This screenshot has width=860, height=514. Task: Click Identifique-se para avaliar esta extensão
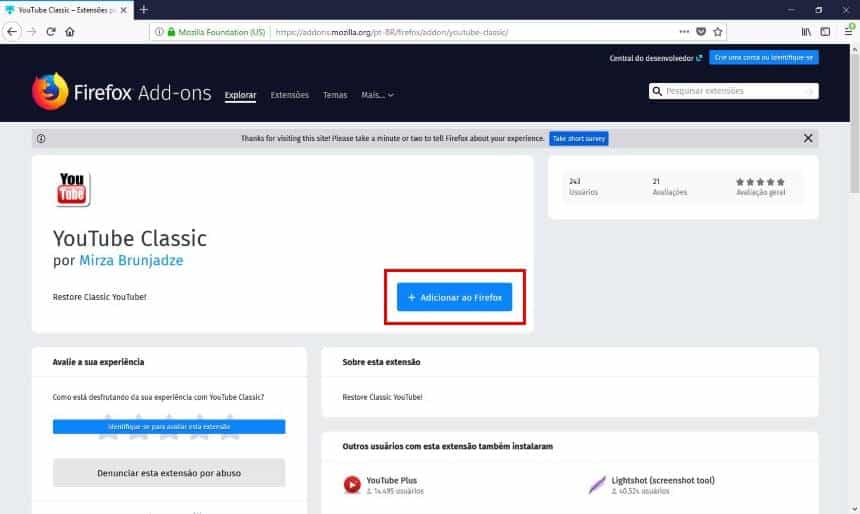[169, 427]
